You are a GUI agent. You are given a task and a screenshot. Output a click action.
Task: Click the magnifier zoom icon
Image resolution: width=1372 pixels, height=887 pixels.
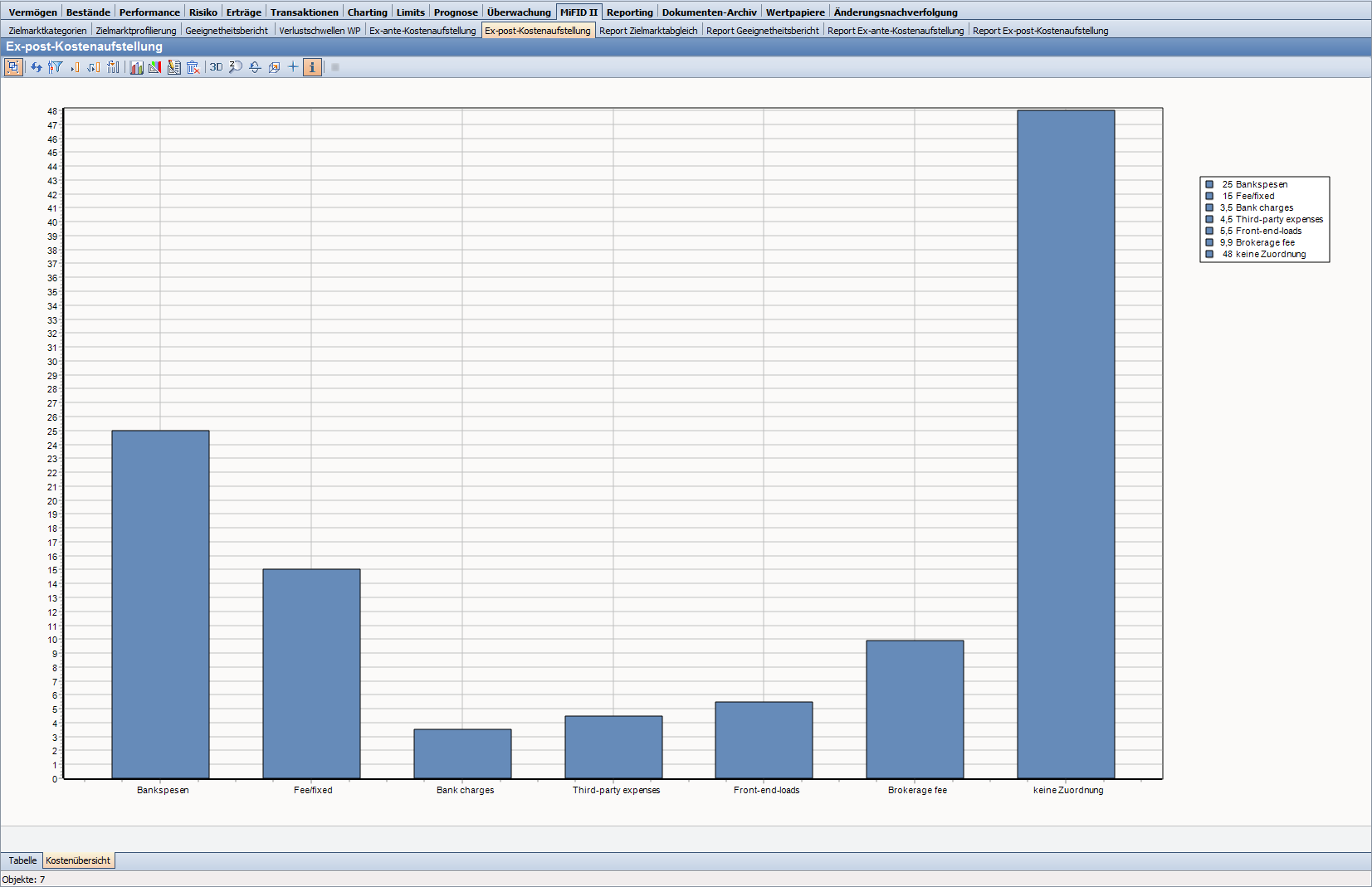tap(236, 67)
